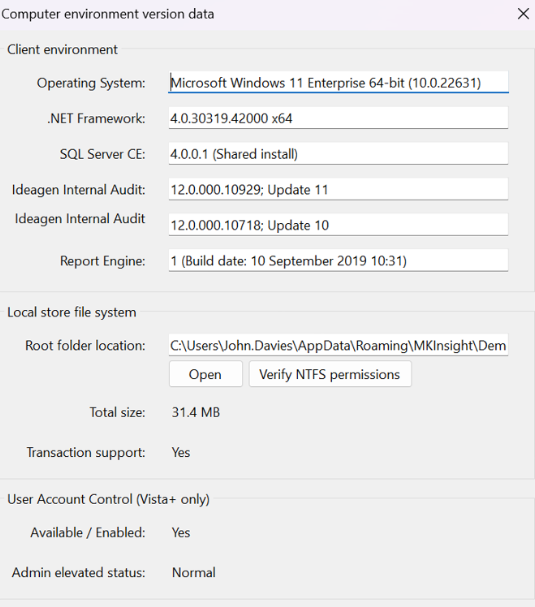The image size is (535, 607).
Task: Click the Update 10 version field
Action: coord(338,225)
